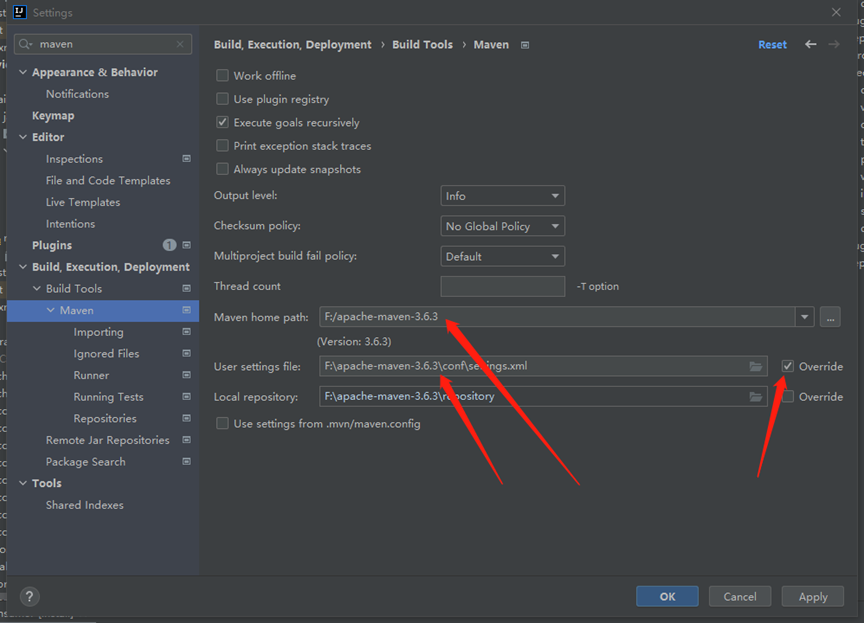Click the User settings file path field

tap(543, 366)
